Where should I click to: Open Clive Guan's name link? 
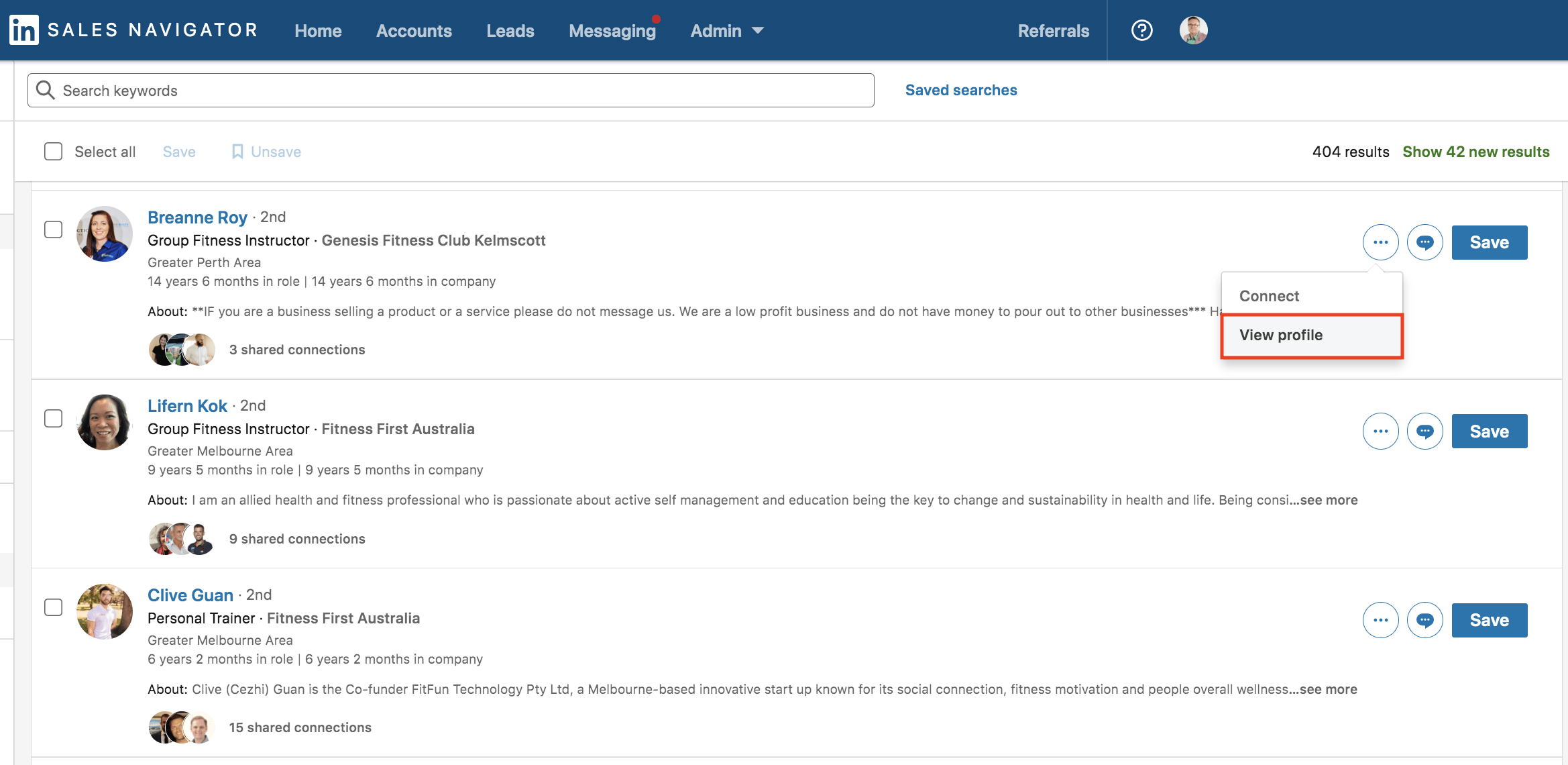[190, 595]
